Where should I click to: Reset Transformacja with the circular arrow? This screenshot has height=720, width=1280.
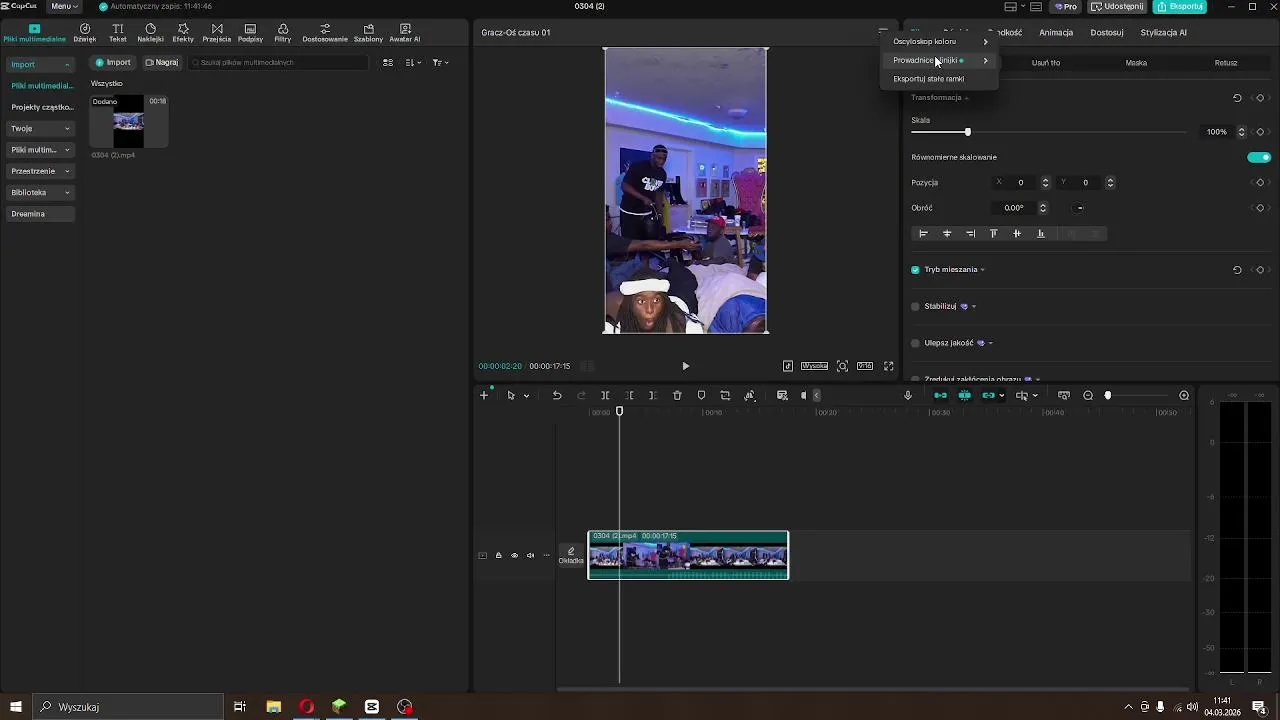click(x=1237, y=98)
